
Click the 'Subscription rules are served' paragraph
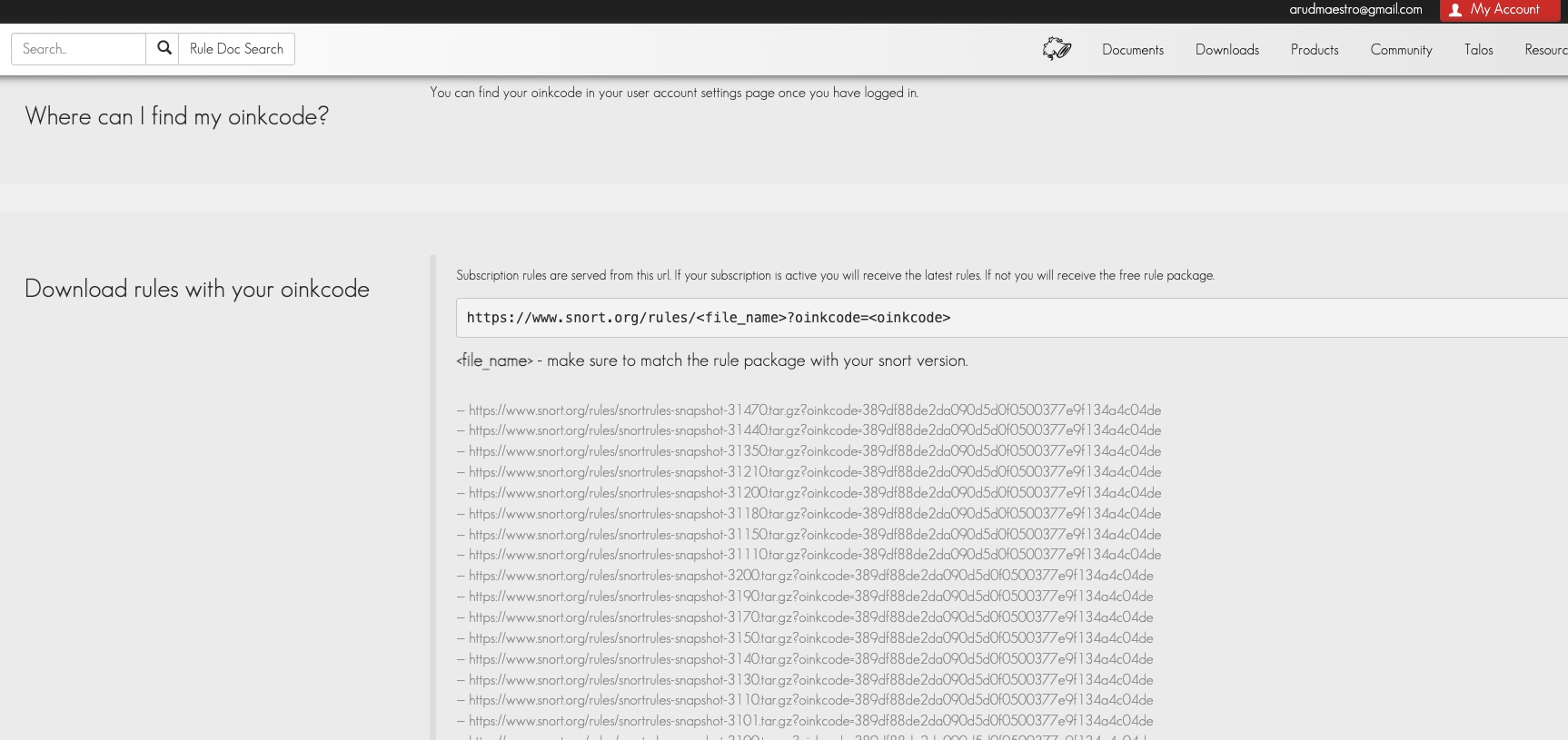(836, 275)
